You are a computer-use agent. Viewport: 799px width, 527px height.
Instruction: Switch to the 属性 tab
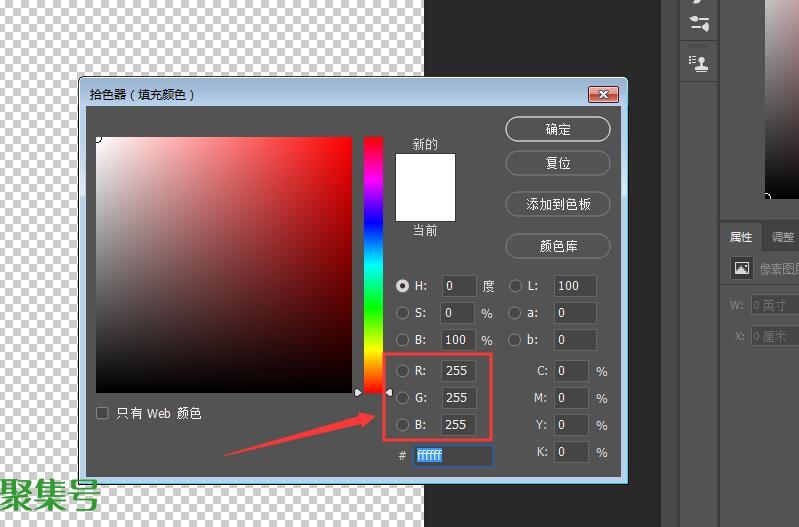tap(740, 237)
